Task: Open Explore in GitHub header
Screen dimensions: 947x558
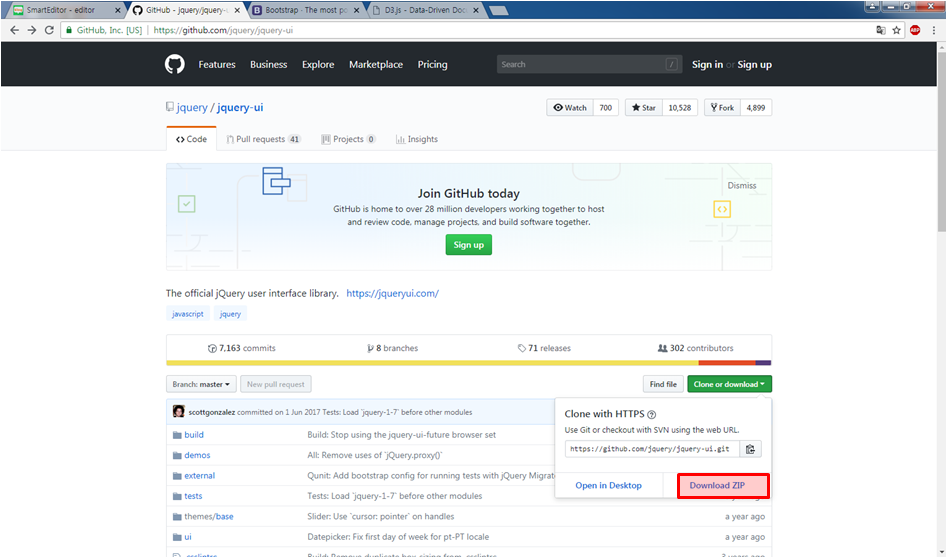Action: click(318, 65)
